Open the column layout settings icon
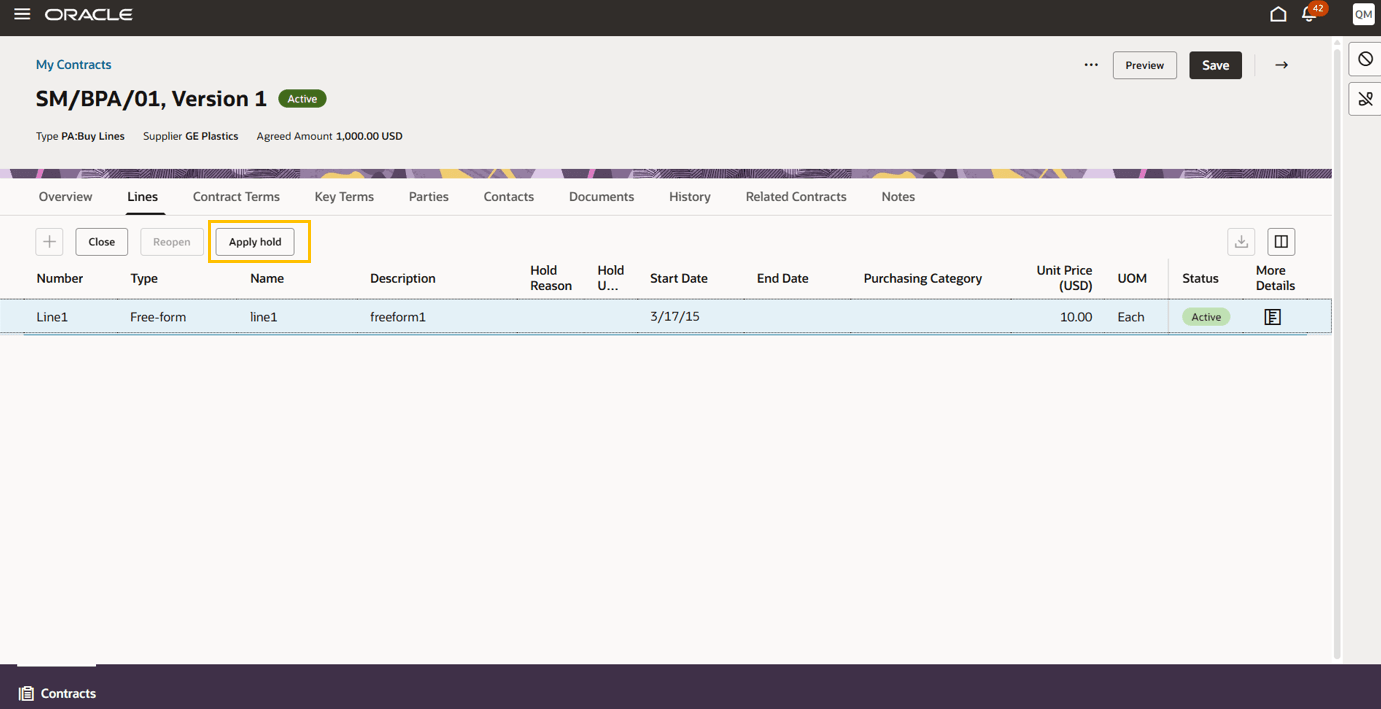 click(x=1281, y=241)
